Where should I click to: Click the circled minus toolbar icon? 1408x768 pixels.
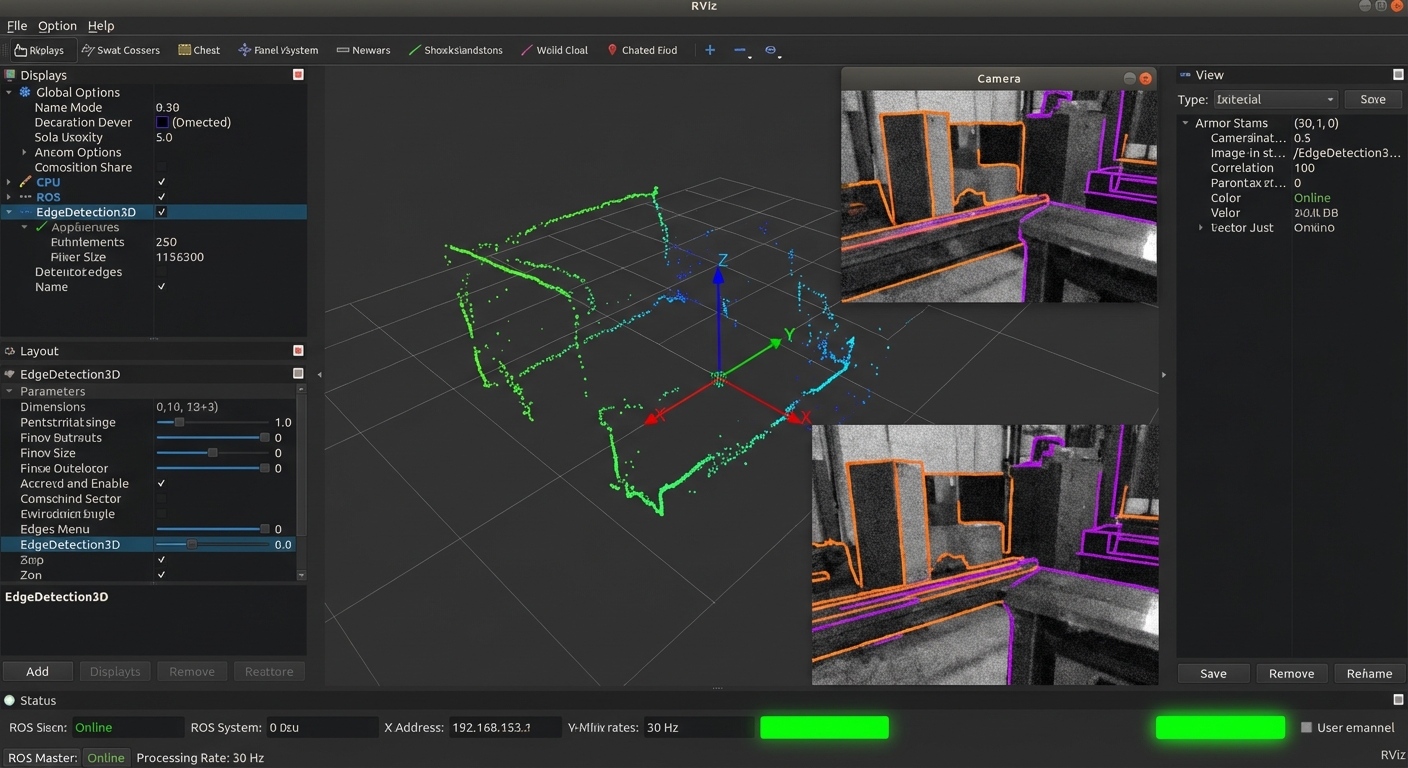coord(770,50)
